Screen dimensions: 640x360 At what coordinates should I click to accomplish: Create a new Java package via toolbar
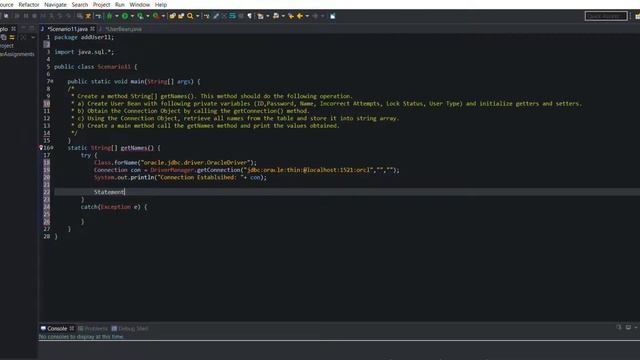(x=172, y=16)
